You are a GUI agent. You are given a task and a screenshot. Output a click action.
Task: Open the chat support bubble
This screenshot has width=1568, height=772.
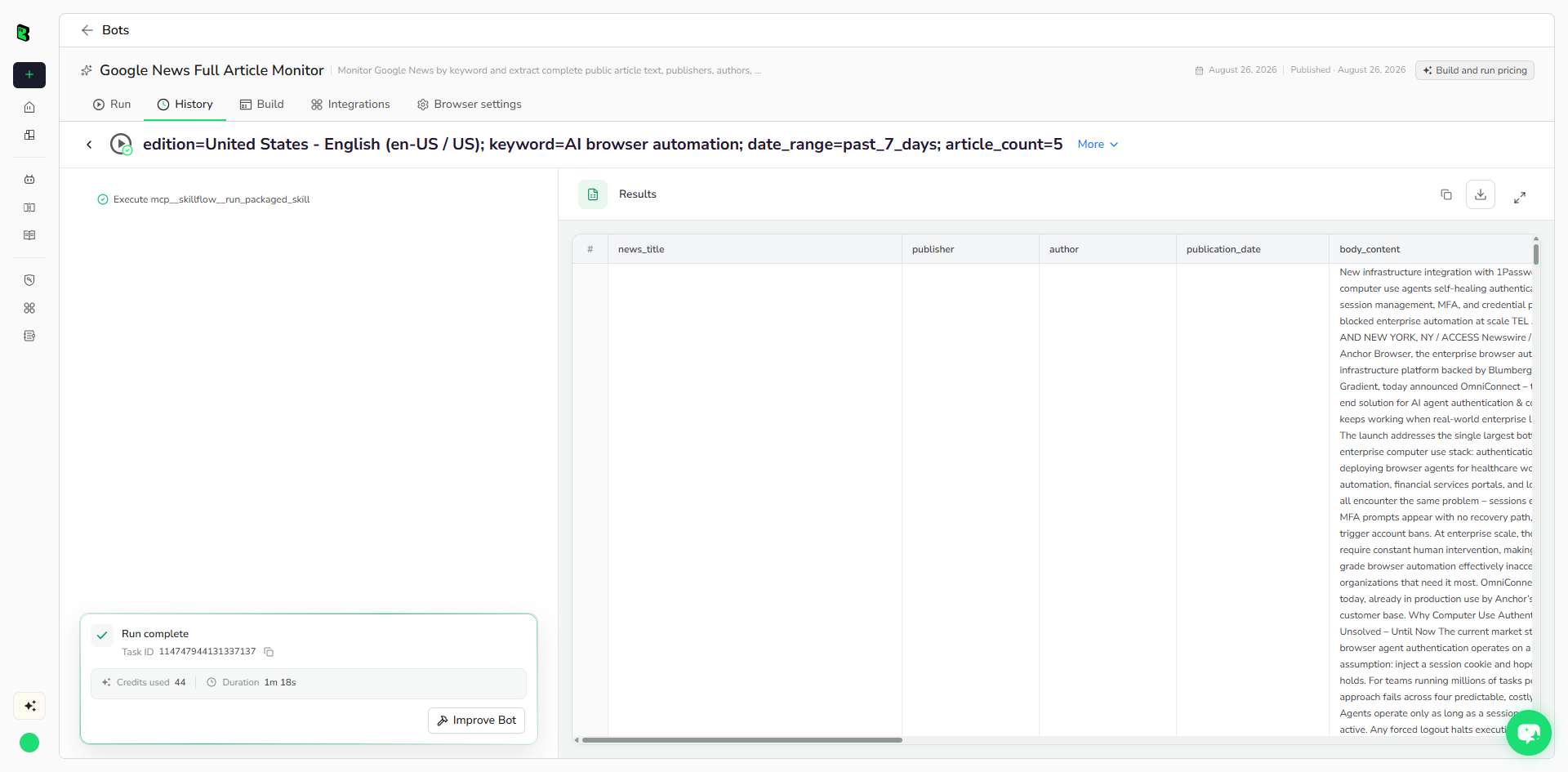click(1529, 733)
